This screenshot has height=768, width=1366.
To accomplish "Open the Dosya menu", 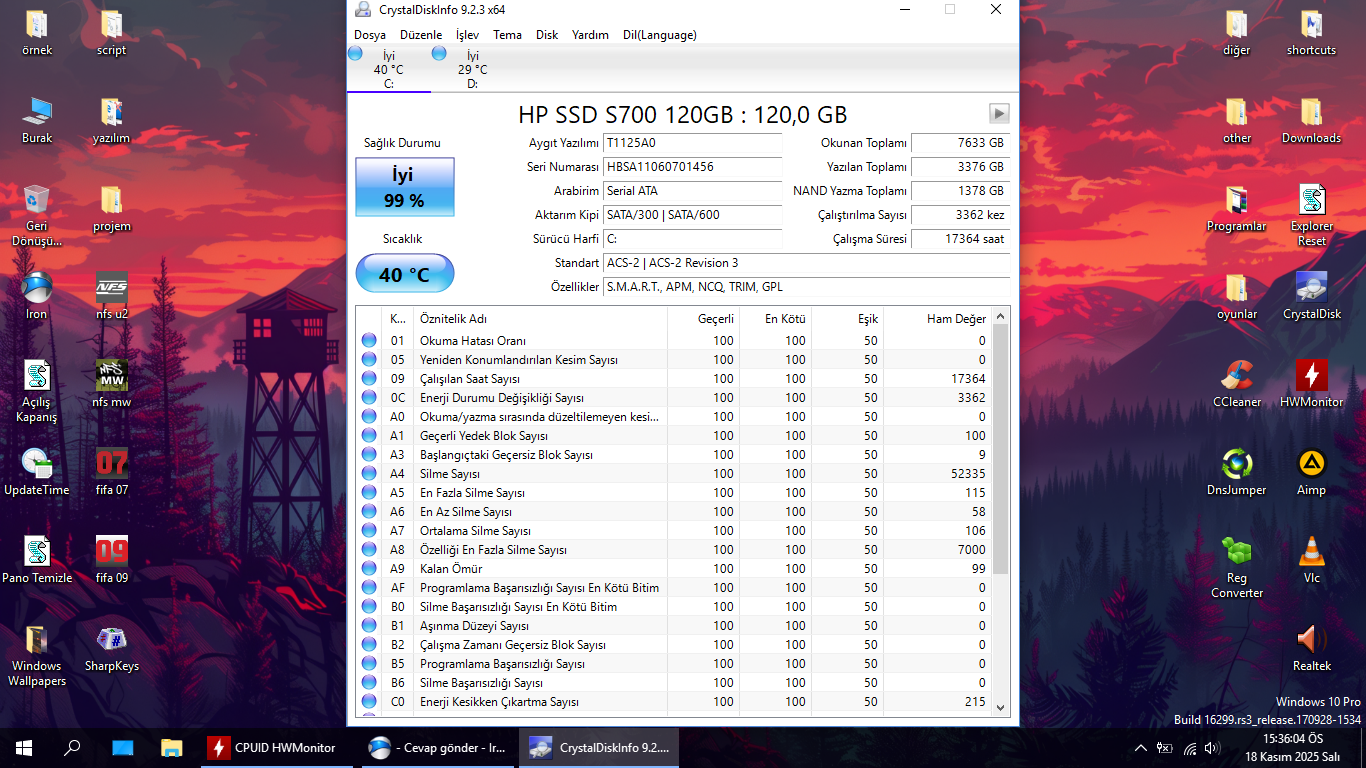I will coord(370,35).
